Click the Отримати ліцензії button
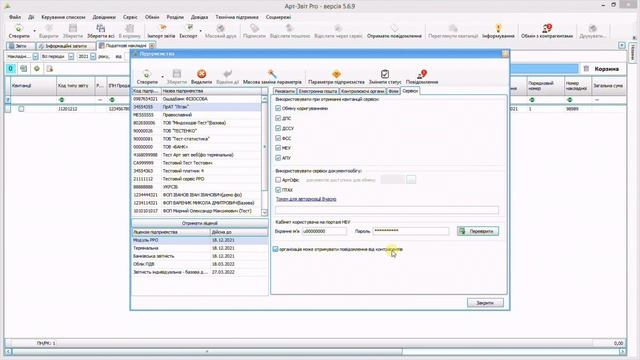640x360 pixels. (x=200, y=223)
